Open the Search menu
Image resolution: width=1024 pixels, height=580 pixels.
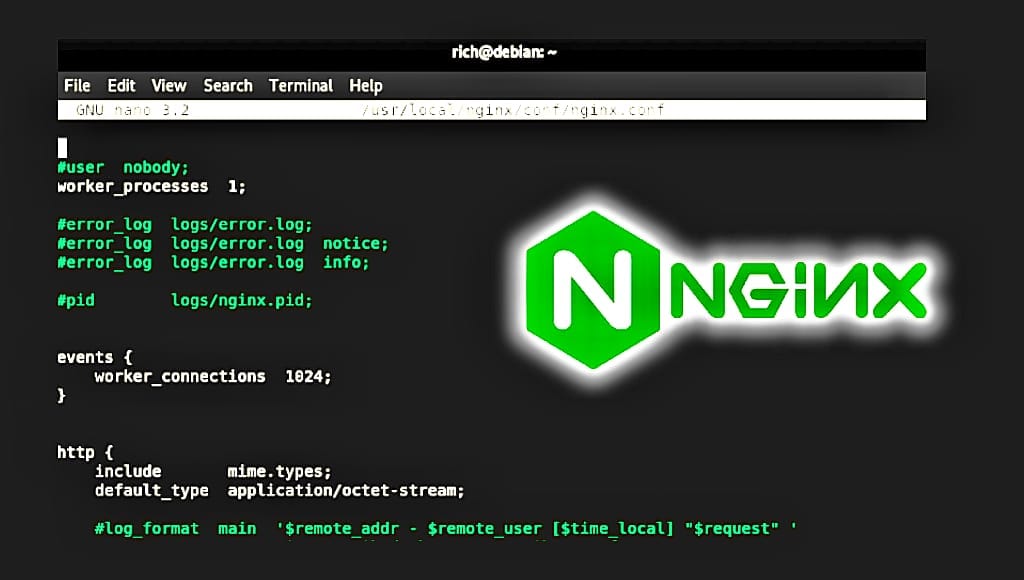click(x=228, y=86)
